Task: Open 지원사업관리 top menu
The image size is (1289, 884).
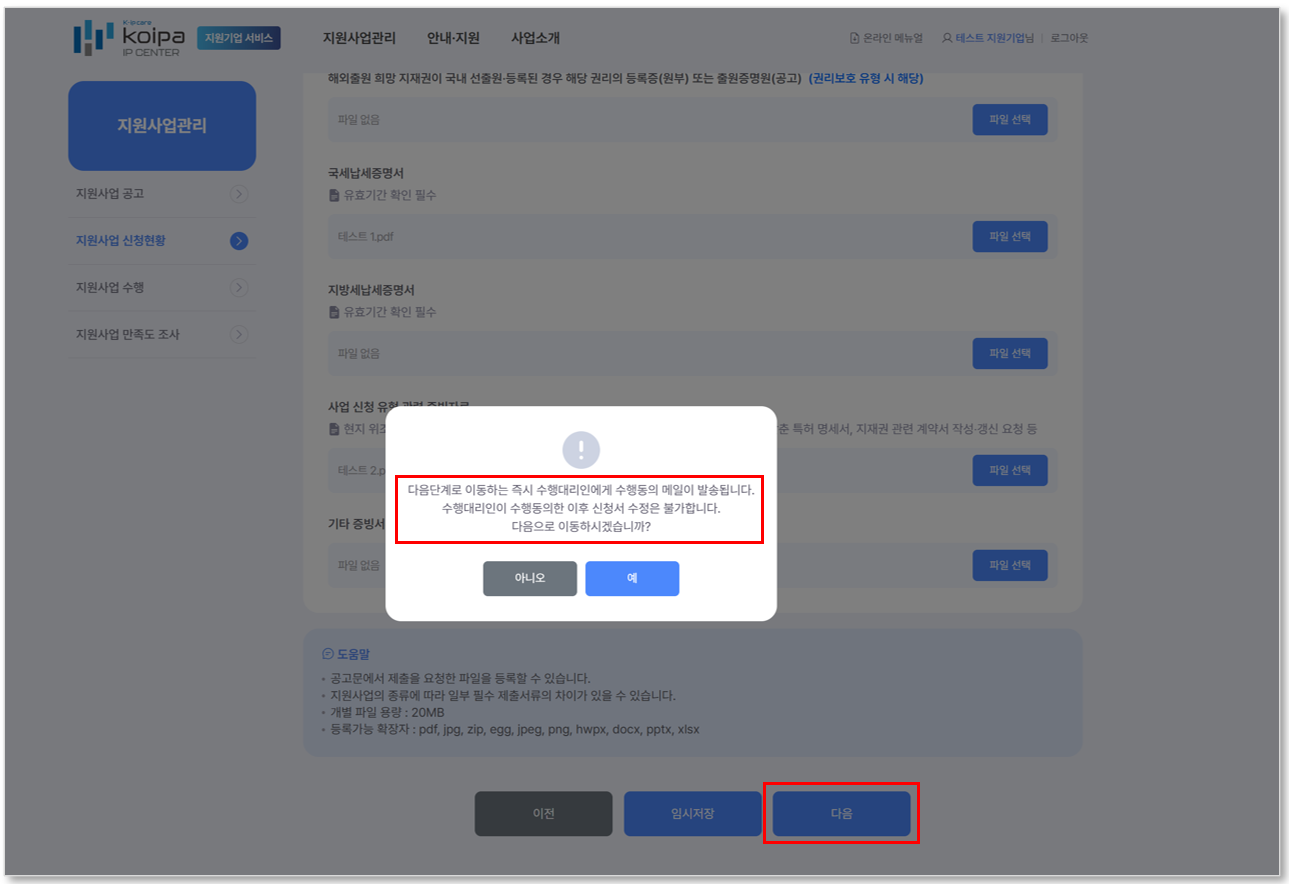Action: 359,38
